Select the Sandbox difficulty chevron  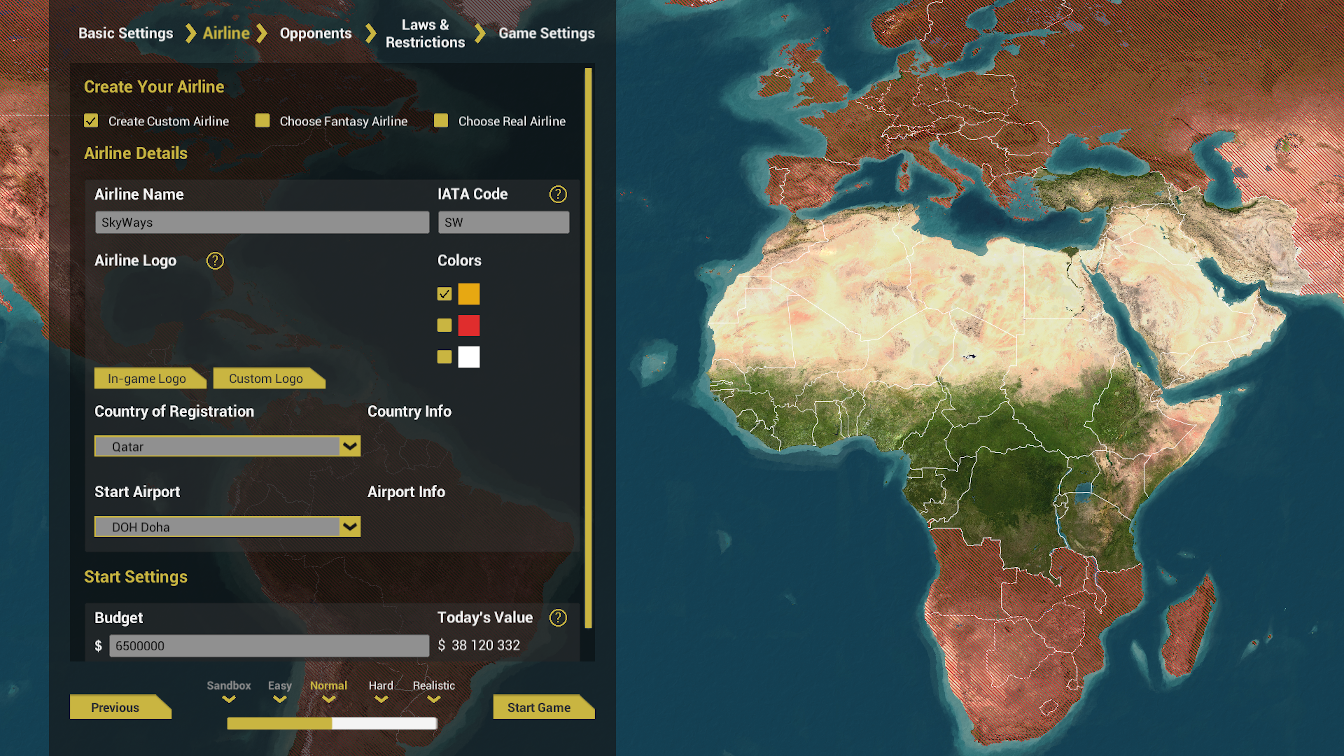point(229,699)
